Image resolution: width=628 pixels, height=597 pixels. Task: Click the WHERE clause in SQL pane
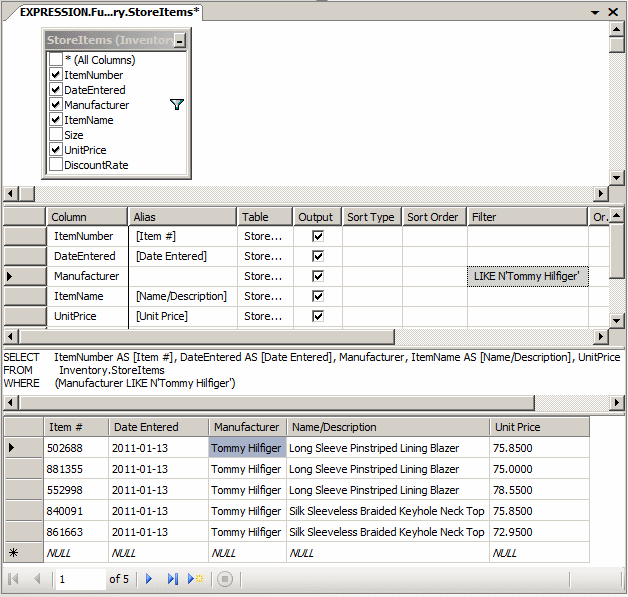click(x=119, y=383)
